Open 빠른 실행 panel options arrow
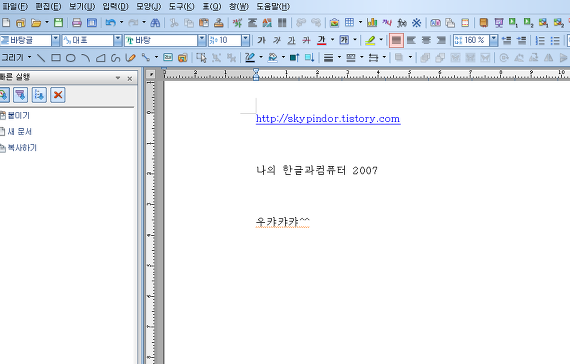The height and width of the screenshot is (364, 570). (x=118, y=78)
